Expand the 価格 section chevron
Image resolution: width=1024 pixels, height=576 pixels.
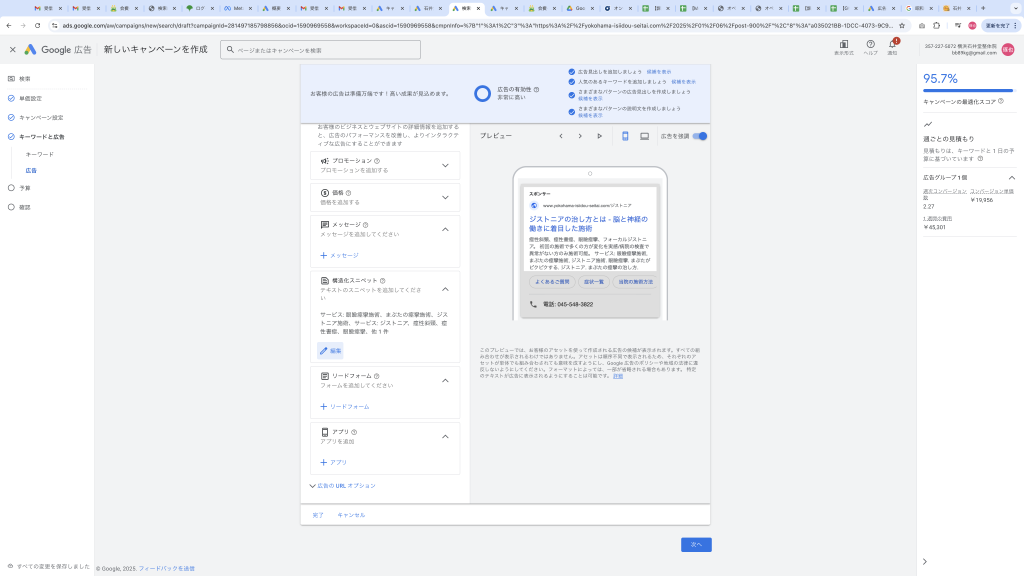tap(445, 197)
